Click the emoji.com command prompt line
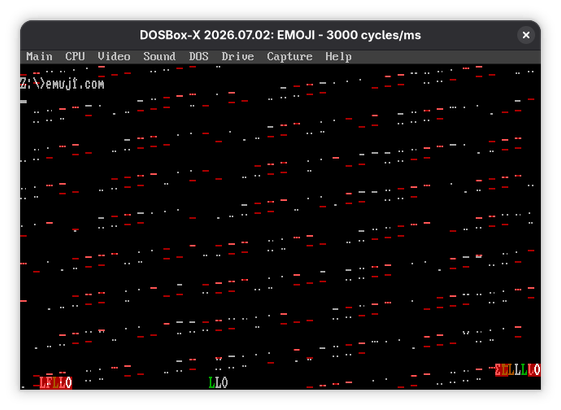561x410 pixels. (62, 84)
